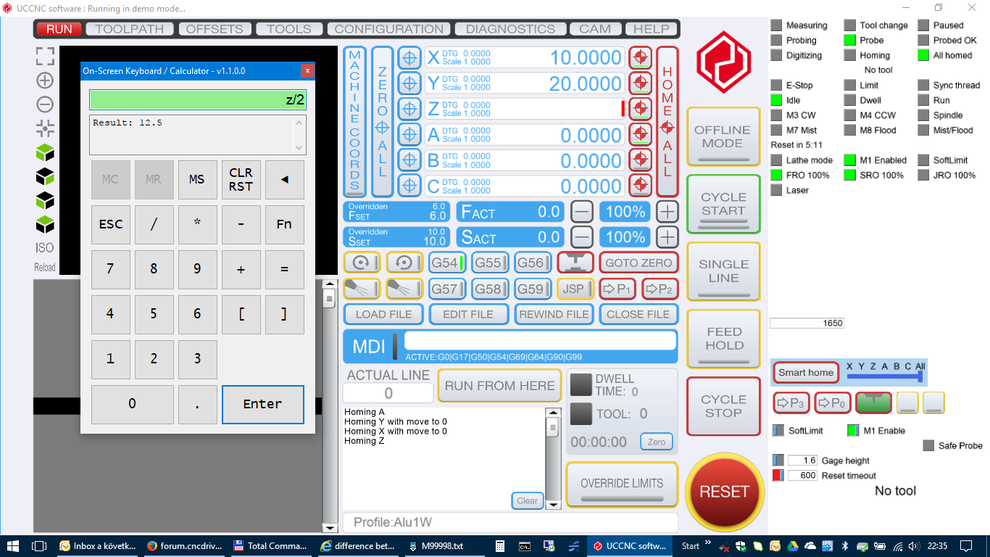
Task: Click the spindle speed minus button
Action: click(582, 237)
